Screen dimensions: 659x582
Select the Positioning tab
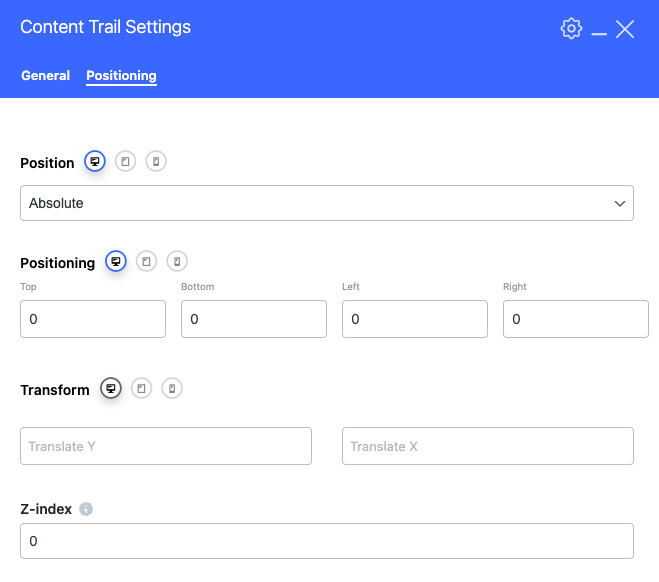pos(121,76)
